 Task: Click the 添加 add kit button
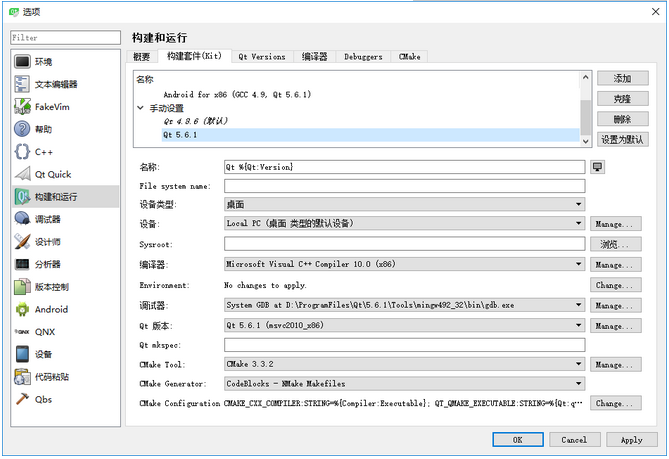[x=622, y=78]
